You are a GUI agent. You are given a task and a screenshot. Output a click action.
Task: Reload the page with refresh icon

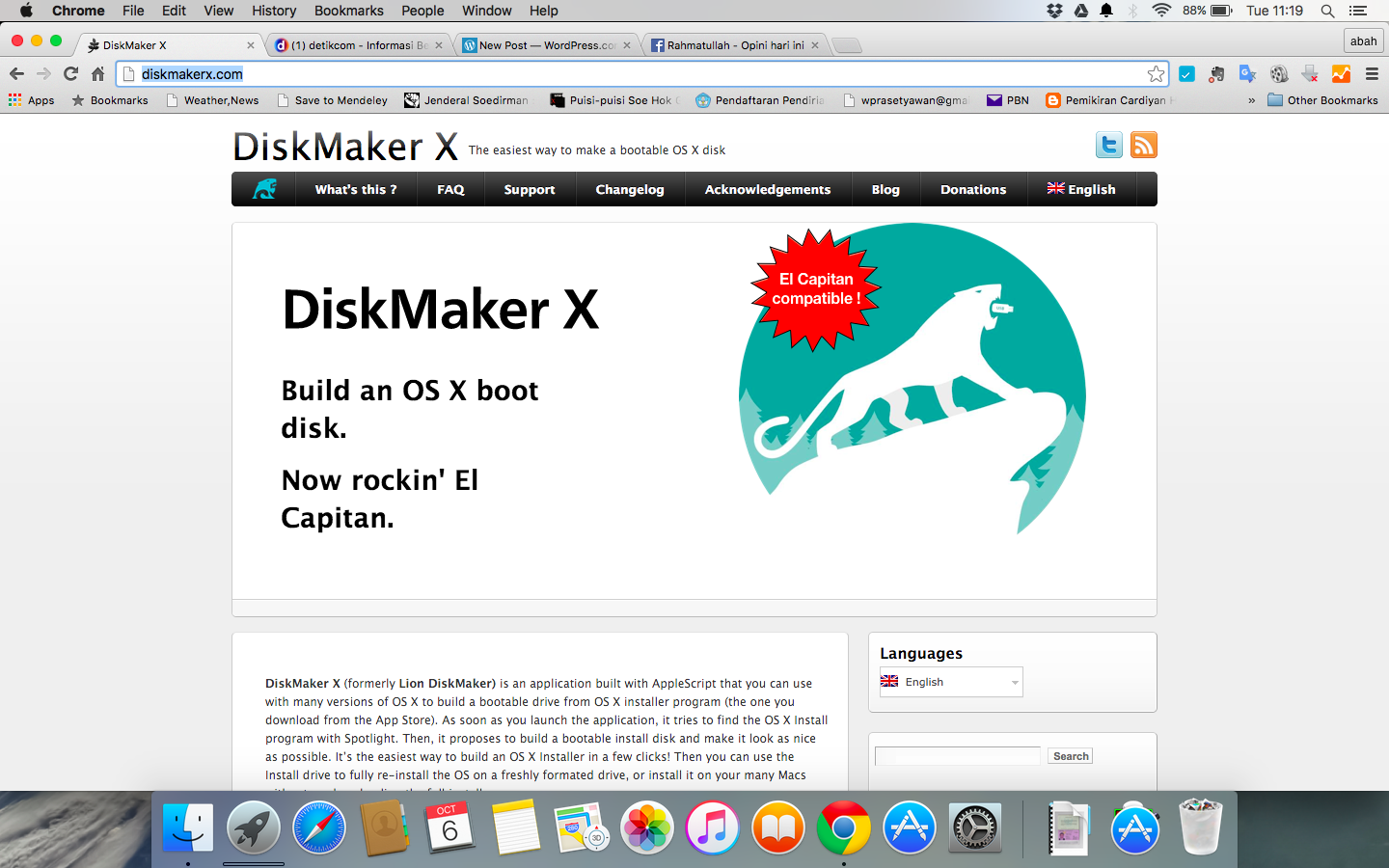pyautogui.click(x=70, y=74)
